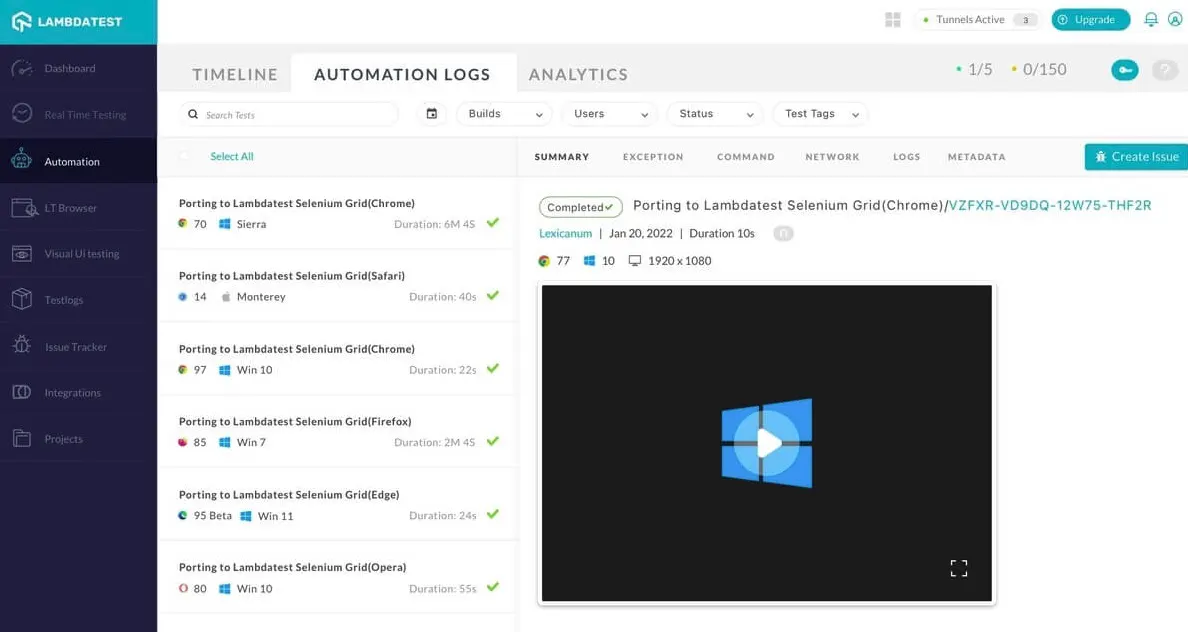The width and height of the screenshot is (1188, 632).
Task: Select the Summary sub-tab
Action: pos(561,157)
